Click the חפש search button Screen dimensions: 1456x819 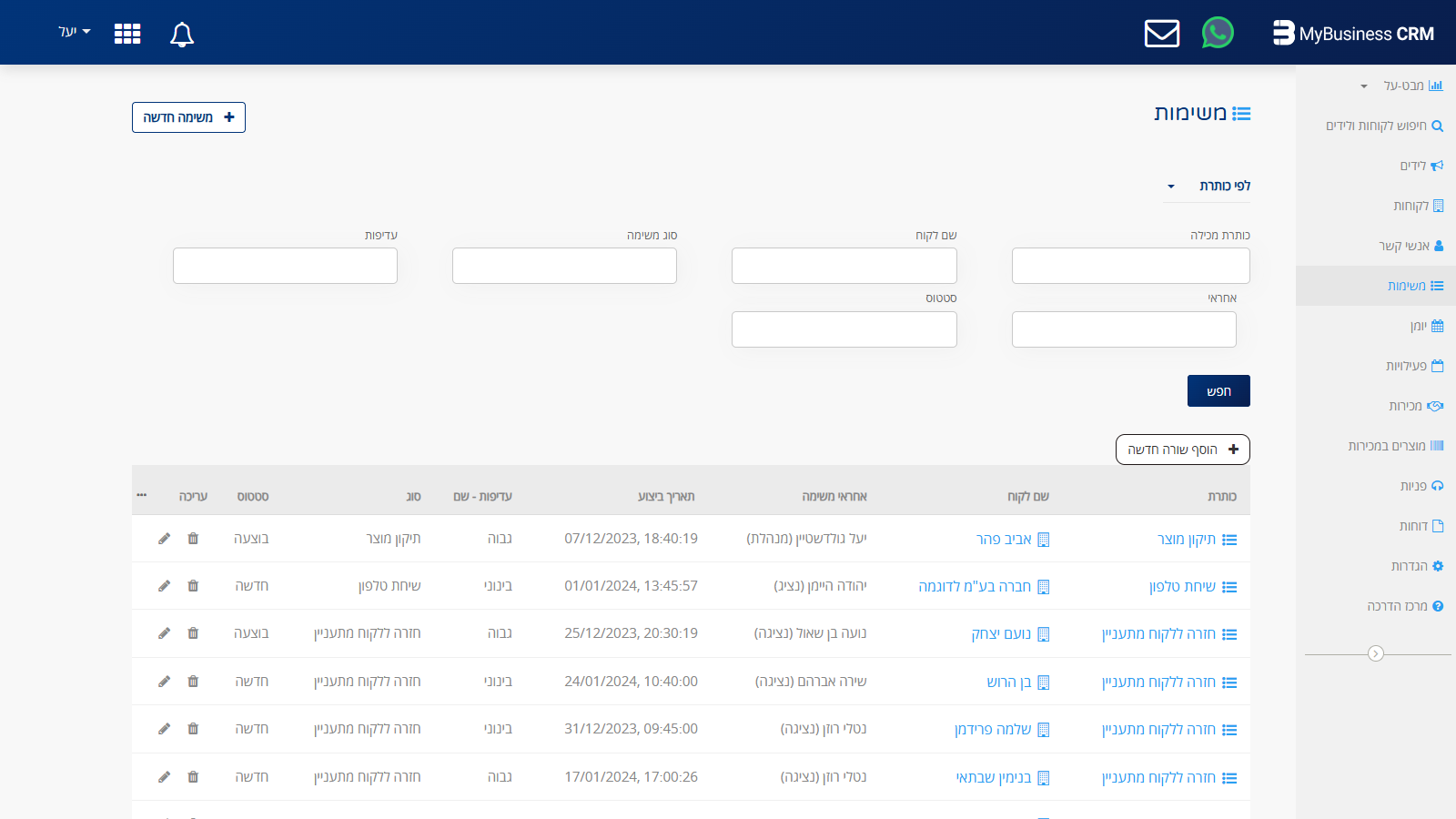1218,391
